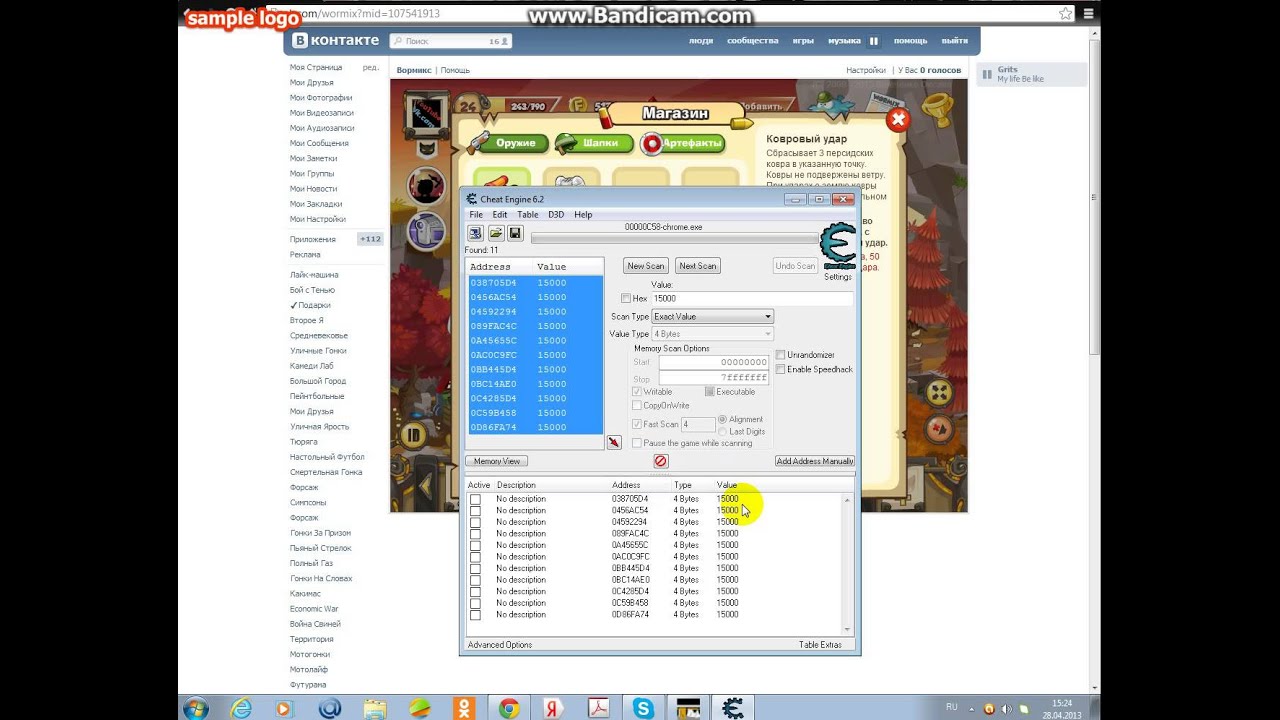Open the Windows Start orb
The width and height of the screenshot is (1280, 720).
coord(195,708)
